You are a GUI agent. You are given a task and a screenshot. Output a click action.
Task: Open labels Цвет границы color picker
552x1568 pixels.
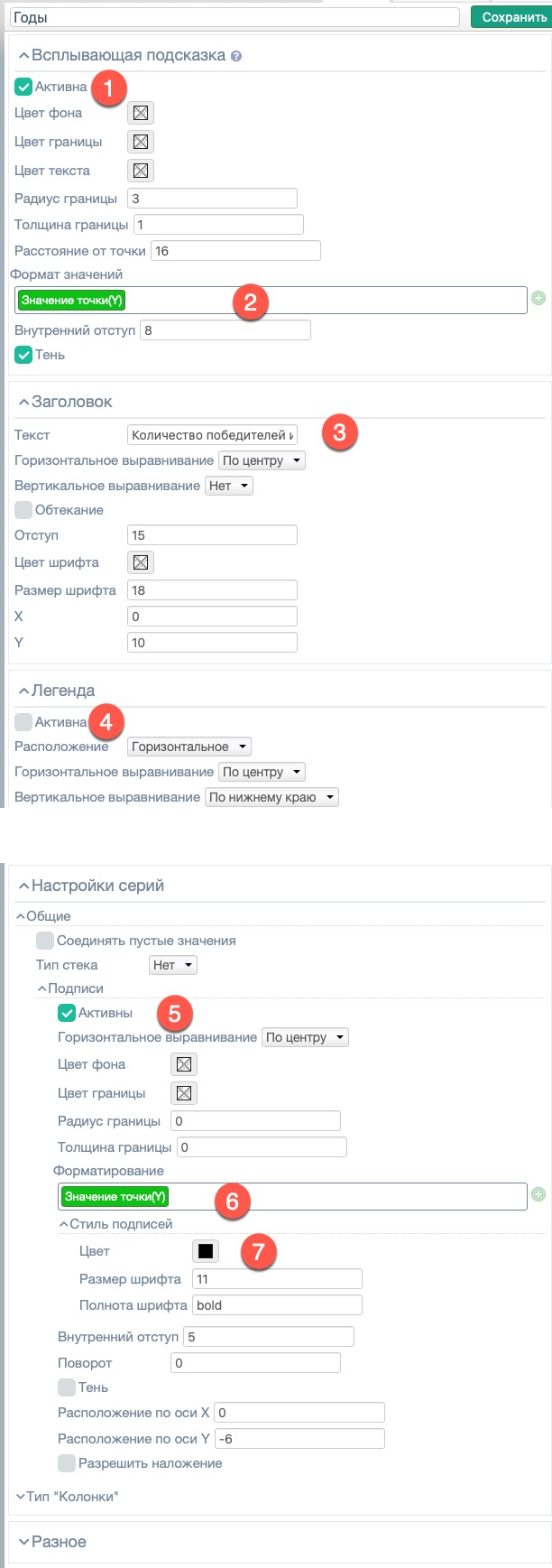[x=184, y=1093]
